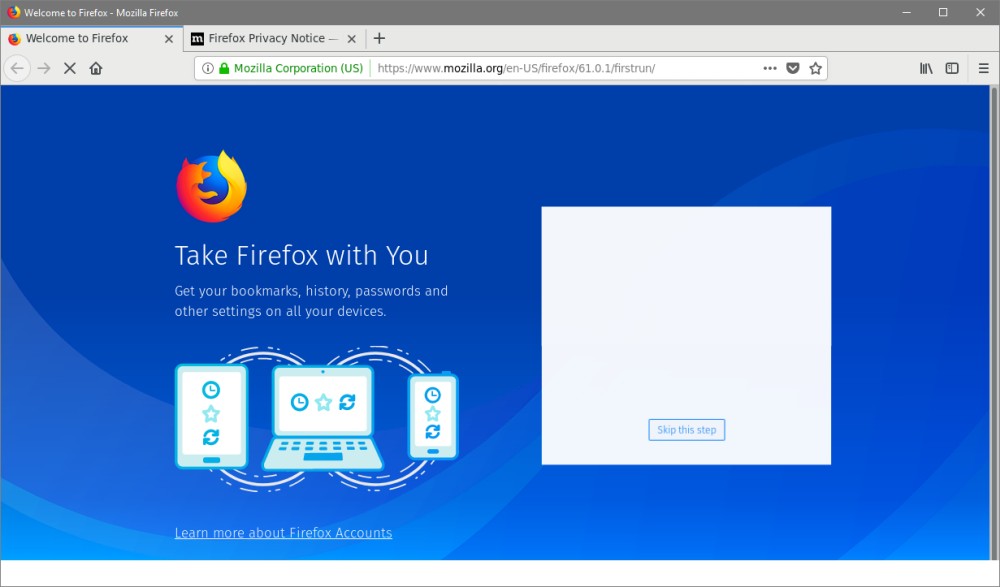Screen dimensions: 1000x587
Task: Show site information via the info icon
Action: point(208,68)
